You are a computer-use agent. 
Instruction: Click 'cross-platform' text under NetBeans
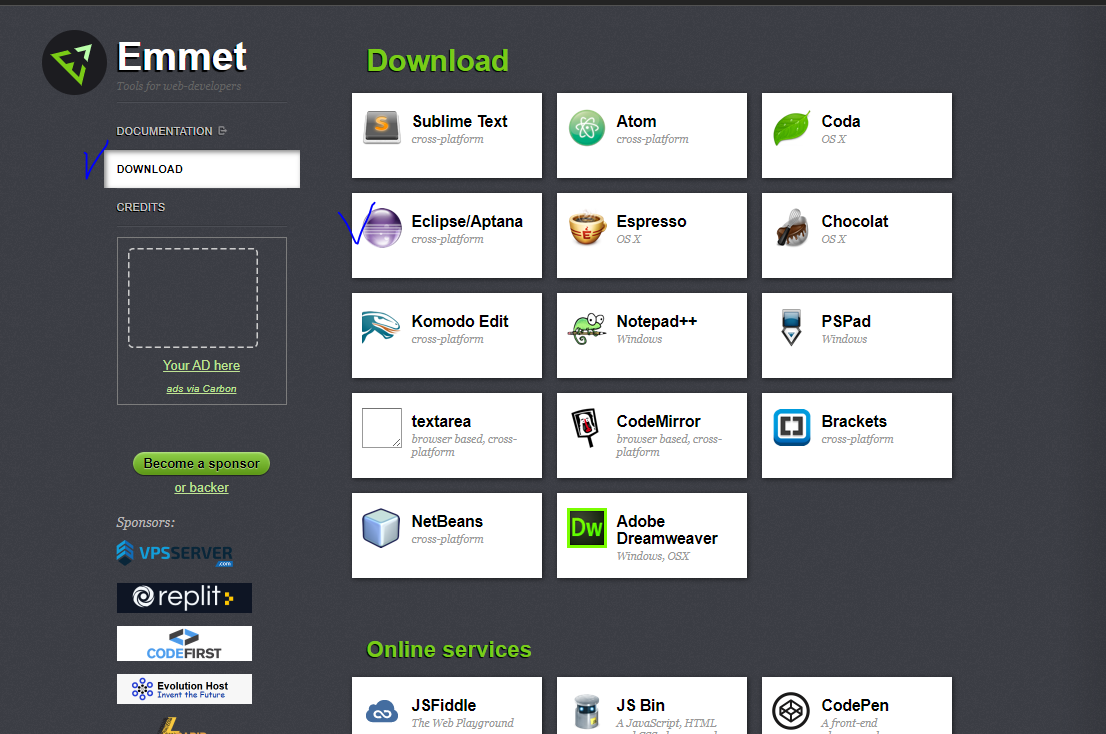(x=447, y=539)
